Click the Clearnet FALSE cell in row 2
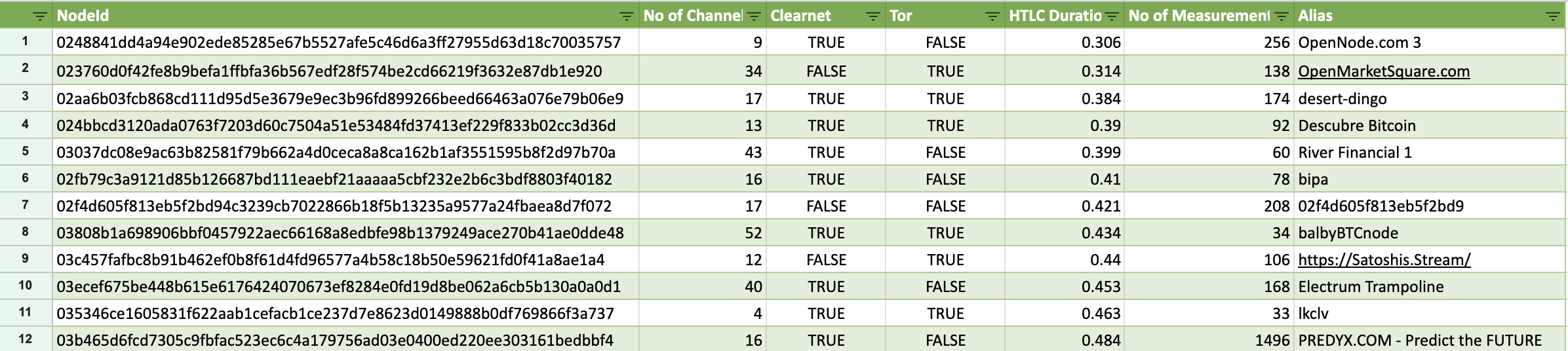Viewport: 1568px width, 351px height. pyautogui.click(x=826, y=71)
